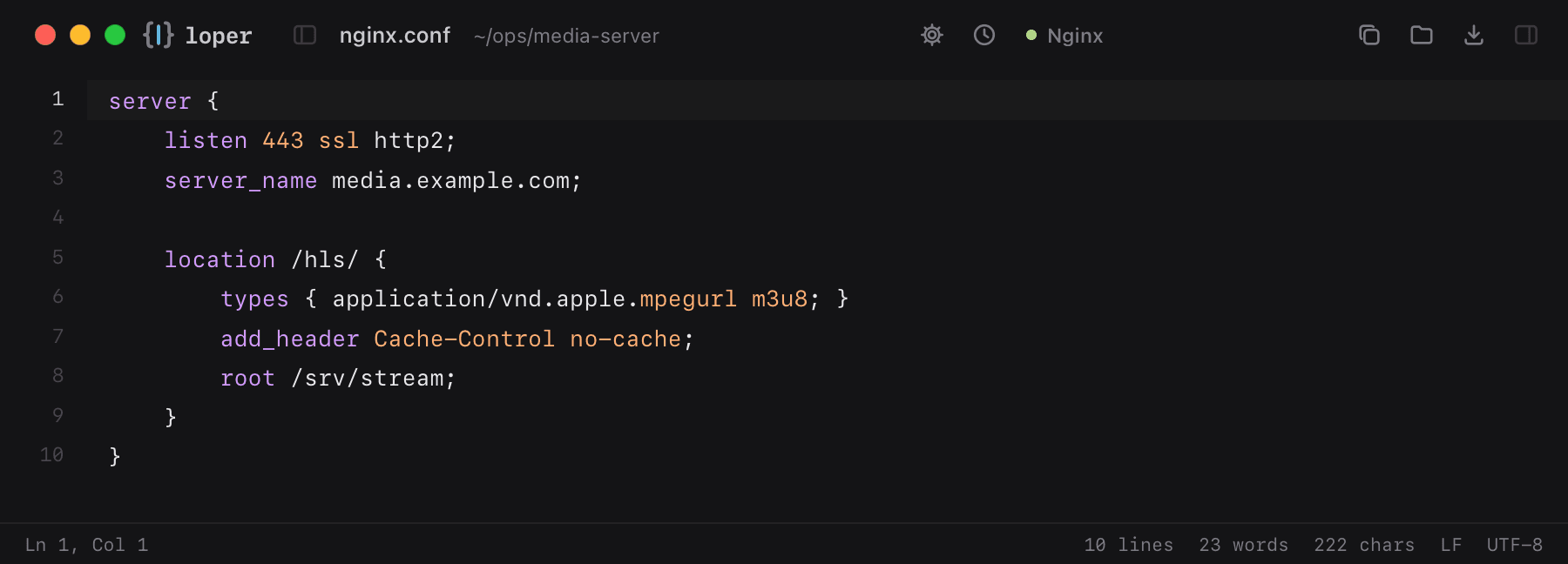Click the 'server' keyword on line 1
1568x564 pixels.
click(x=150, y=102)
